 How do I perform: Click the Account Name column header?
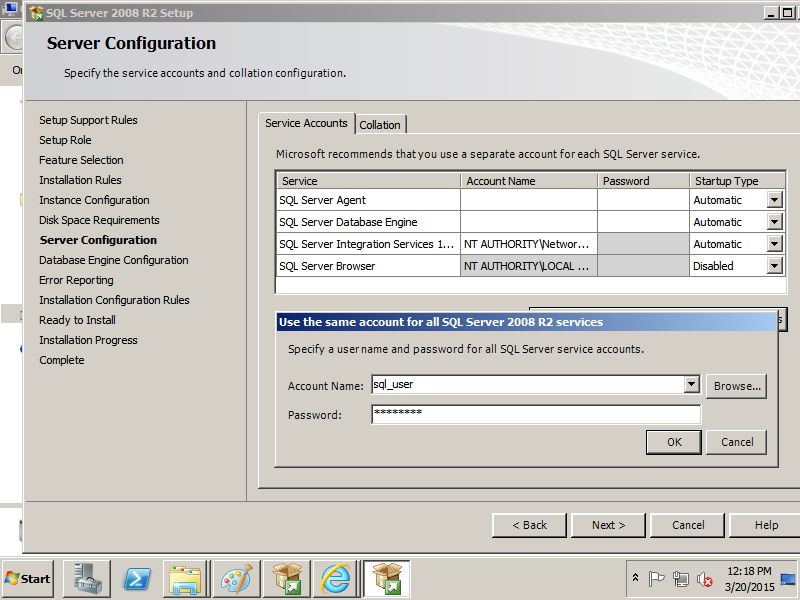pos(529,181)
